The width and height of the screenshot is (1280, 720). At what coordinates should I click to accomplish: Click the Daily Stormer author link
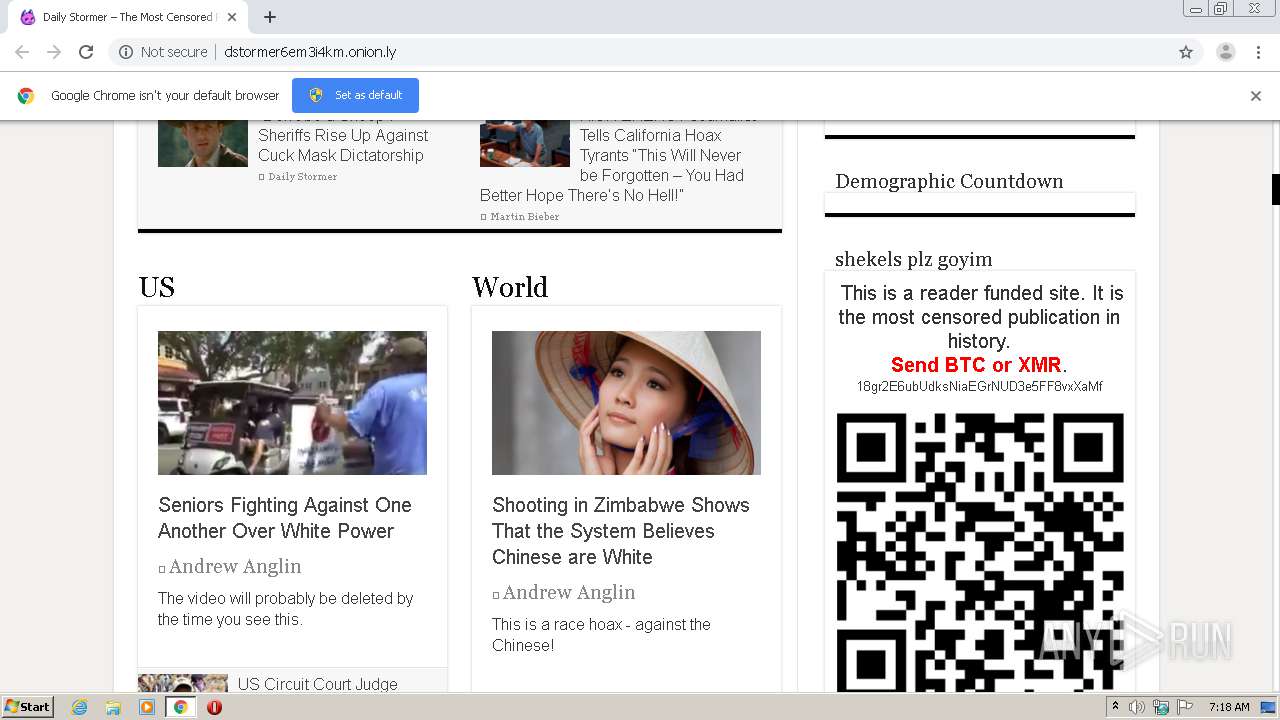point(302,176)
